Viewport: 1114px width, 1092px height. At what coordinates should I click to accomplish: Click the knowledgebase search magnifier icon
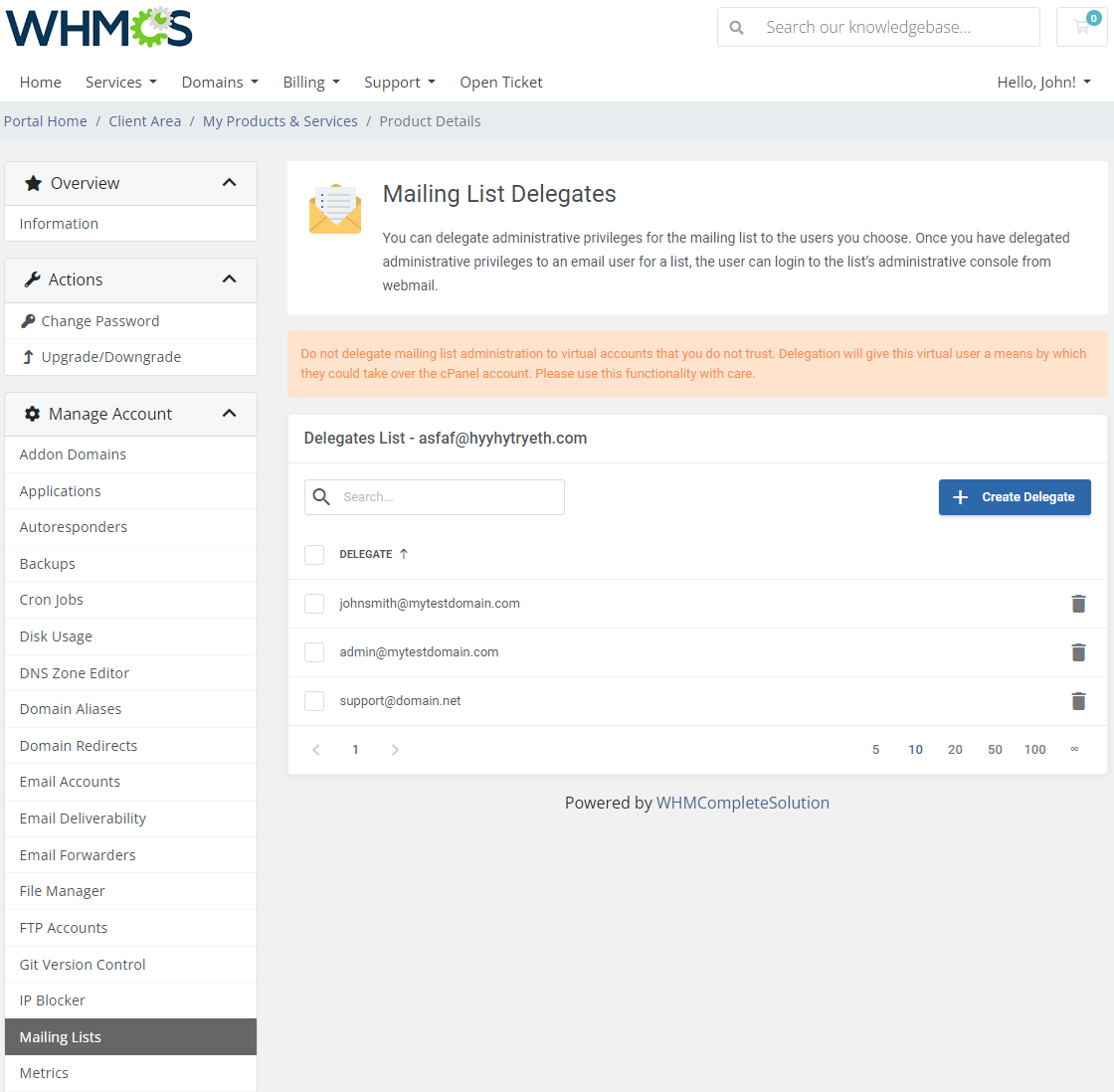tap(737, 28)
